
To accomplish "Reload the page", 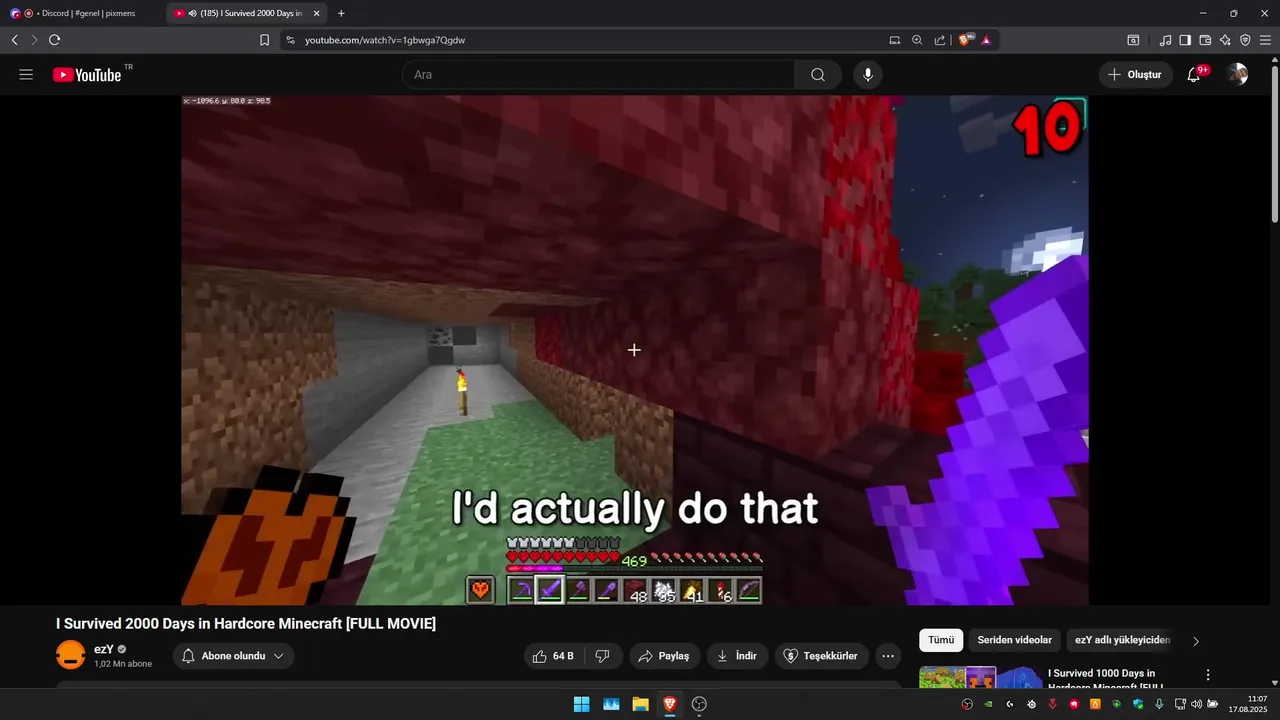I will [54, 40].
